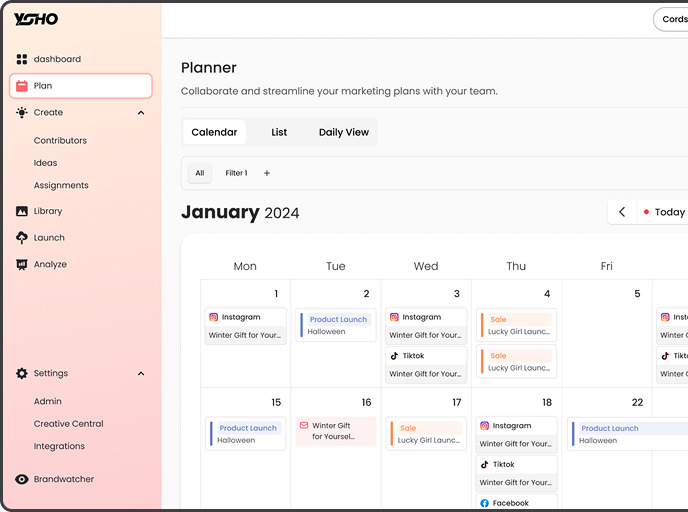Click the red Today dot indicator

(x=646, y=212)
